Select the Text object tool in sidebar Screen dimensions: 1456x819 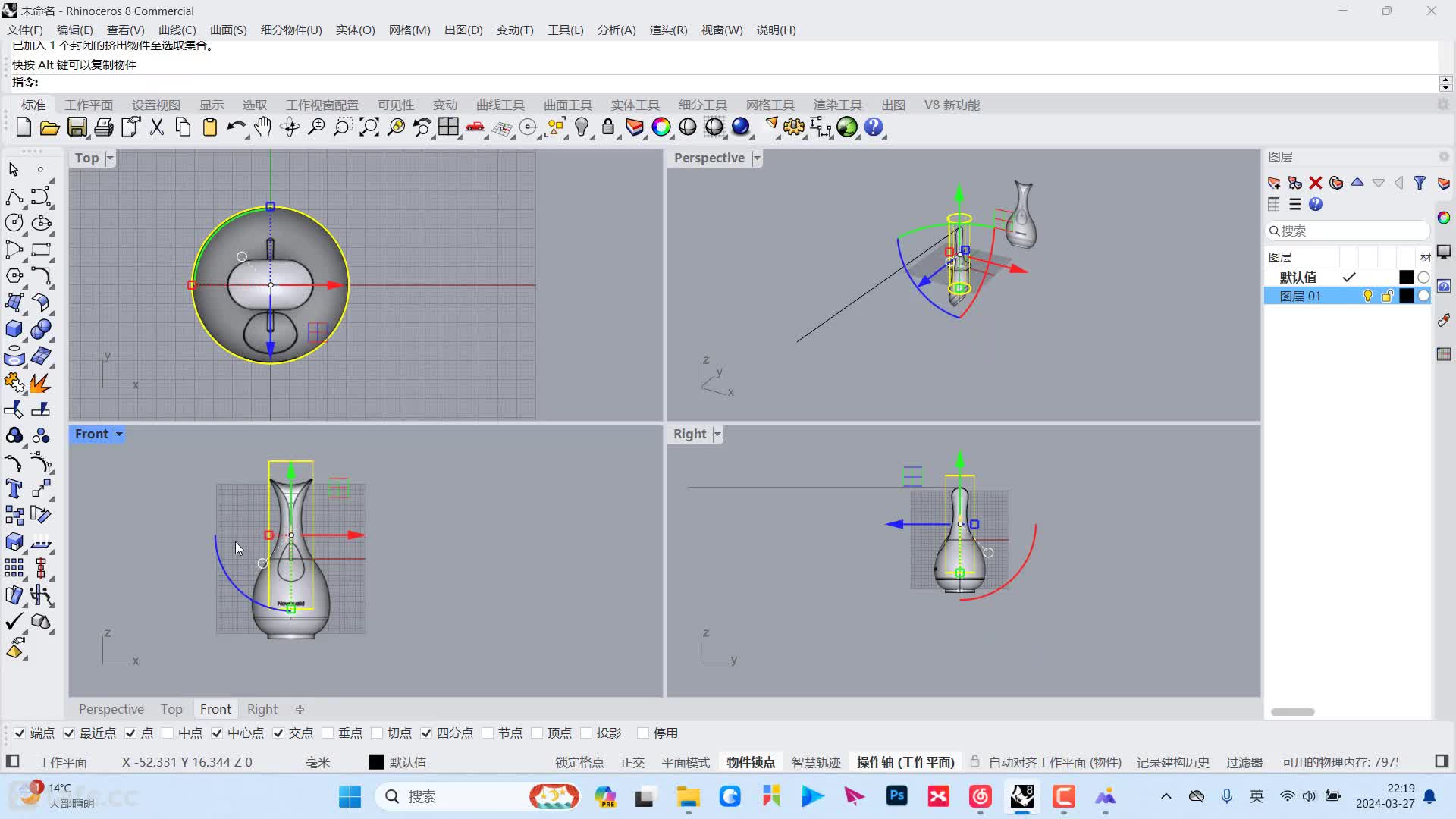(14, 488)
